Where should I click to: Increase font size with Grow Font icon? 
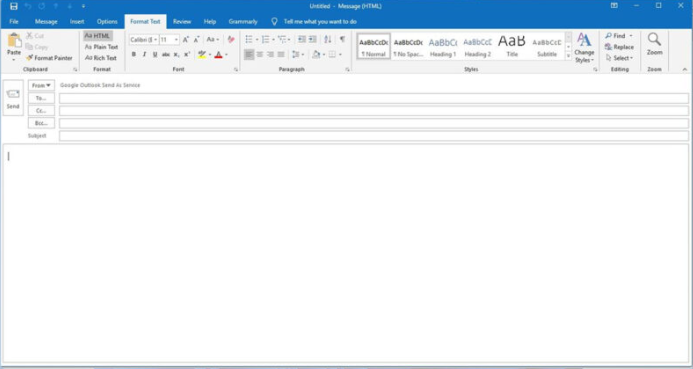tap(186, 40)
